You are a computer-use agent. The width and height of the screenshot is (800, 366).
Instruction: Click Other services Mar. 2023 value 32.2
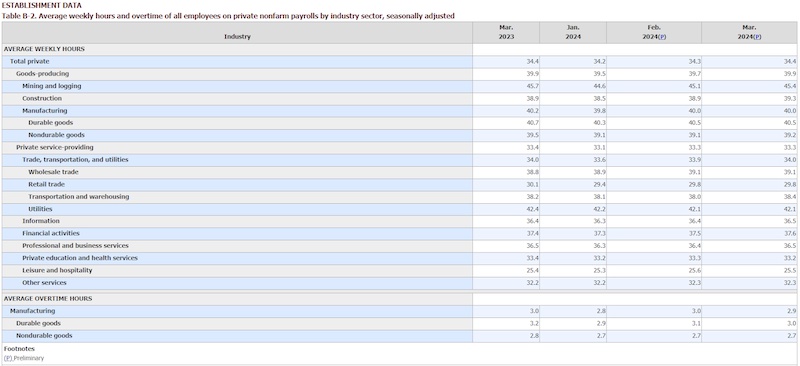click(532, 282)
